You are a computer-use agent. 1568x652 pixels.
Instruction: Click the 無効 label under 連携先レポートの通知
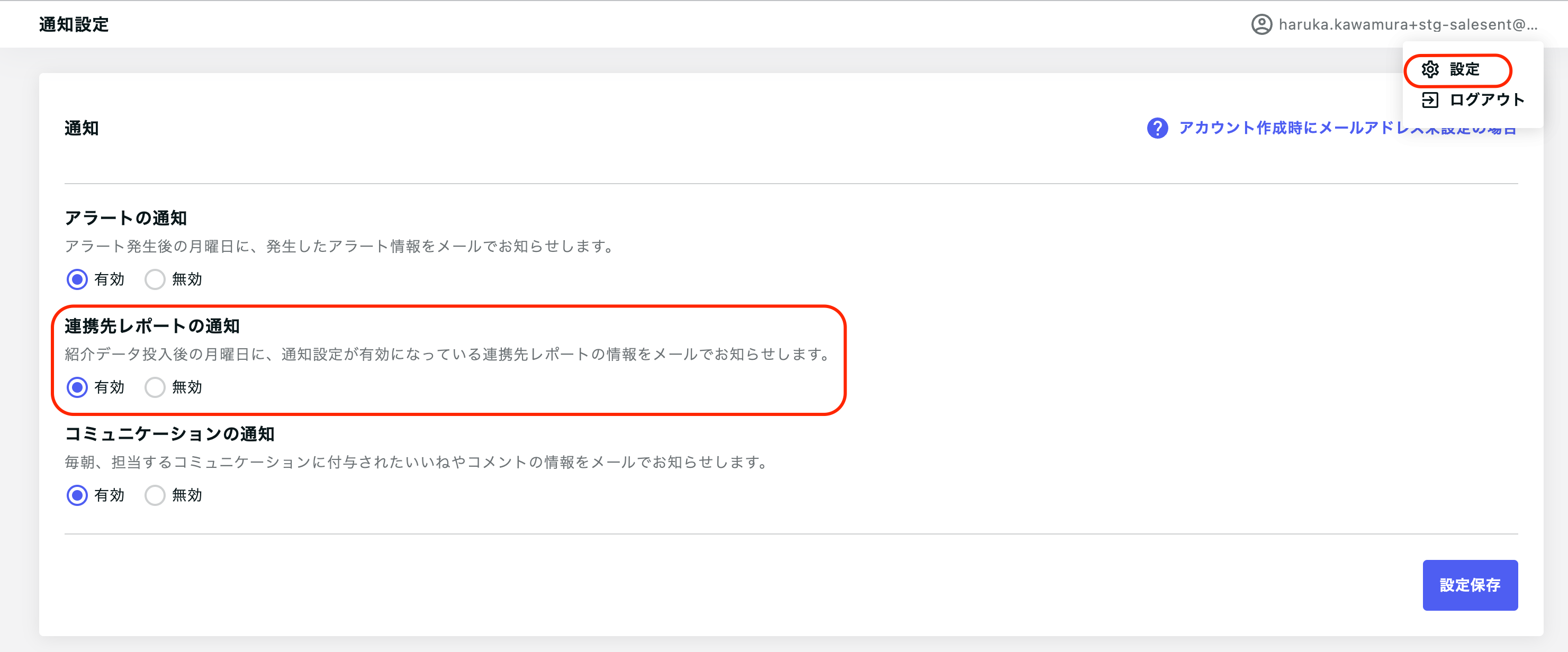pos(187,387)
